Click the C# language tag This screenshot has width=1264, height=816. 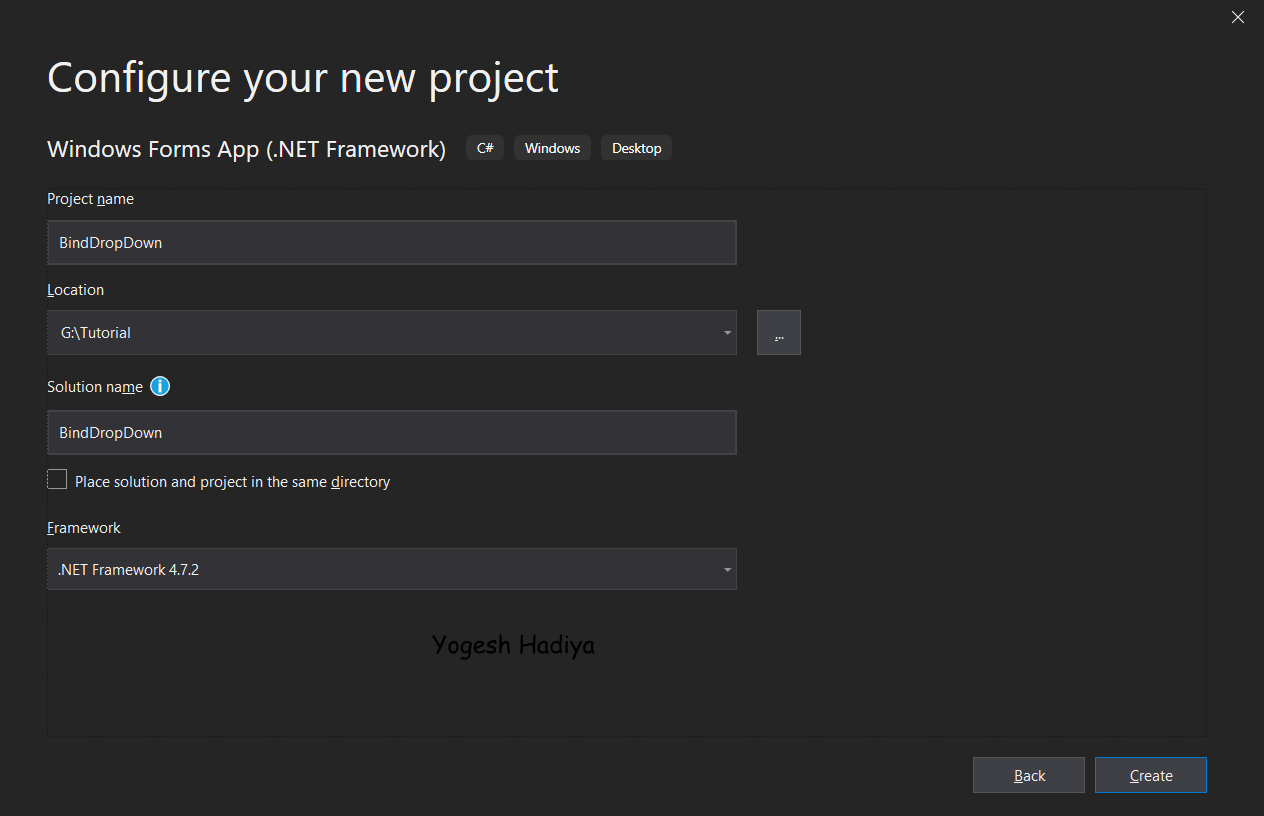click(x=485, y=148)
